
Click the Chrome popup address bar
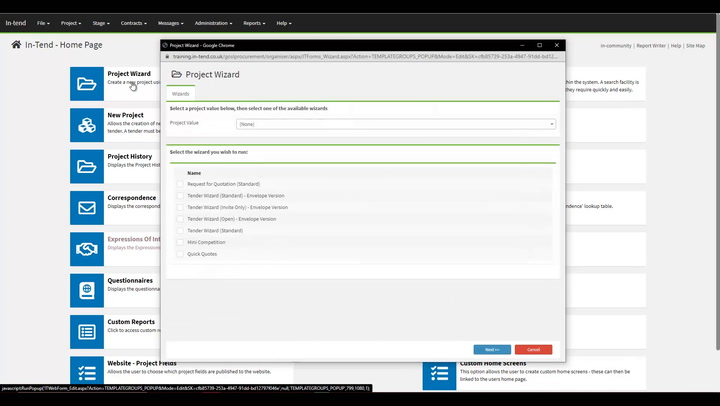(x=340, y=57)
